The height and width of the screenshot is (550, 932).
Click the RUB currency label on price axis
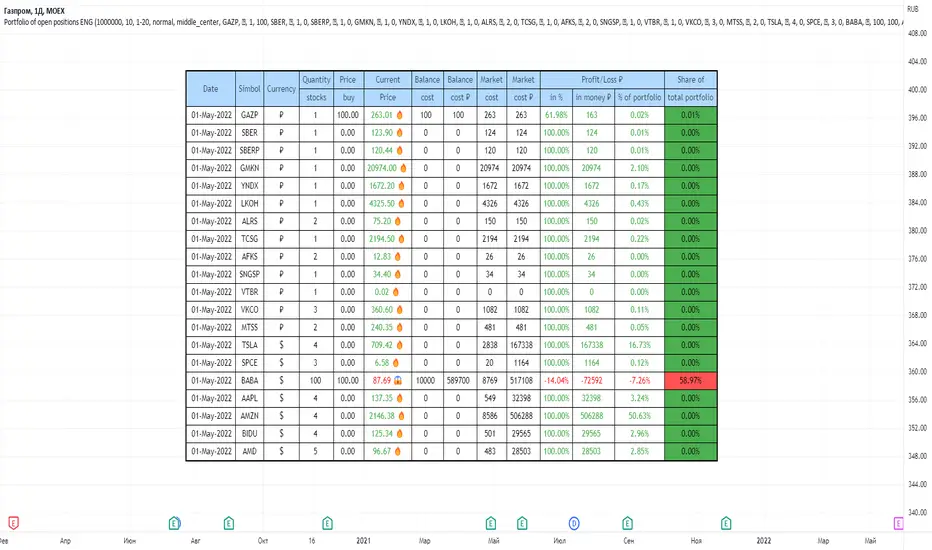(x=912, y=9)
